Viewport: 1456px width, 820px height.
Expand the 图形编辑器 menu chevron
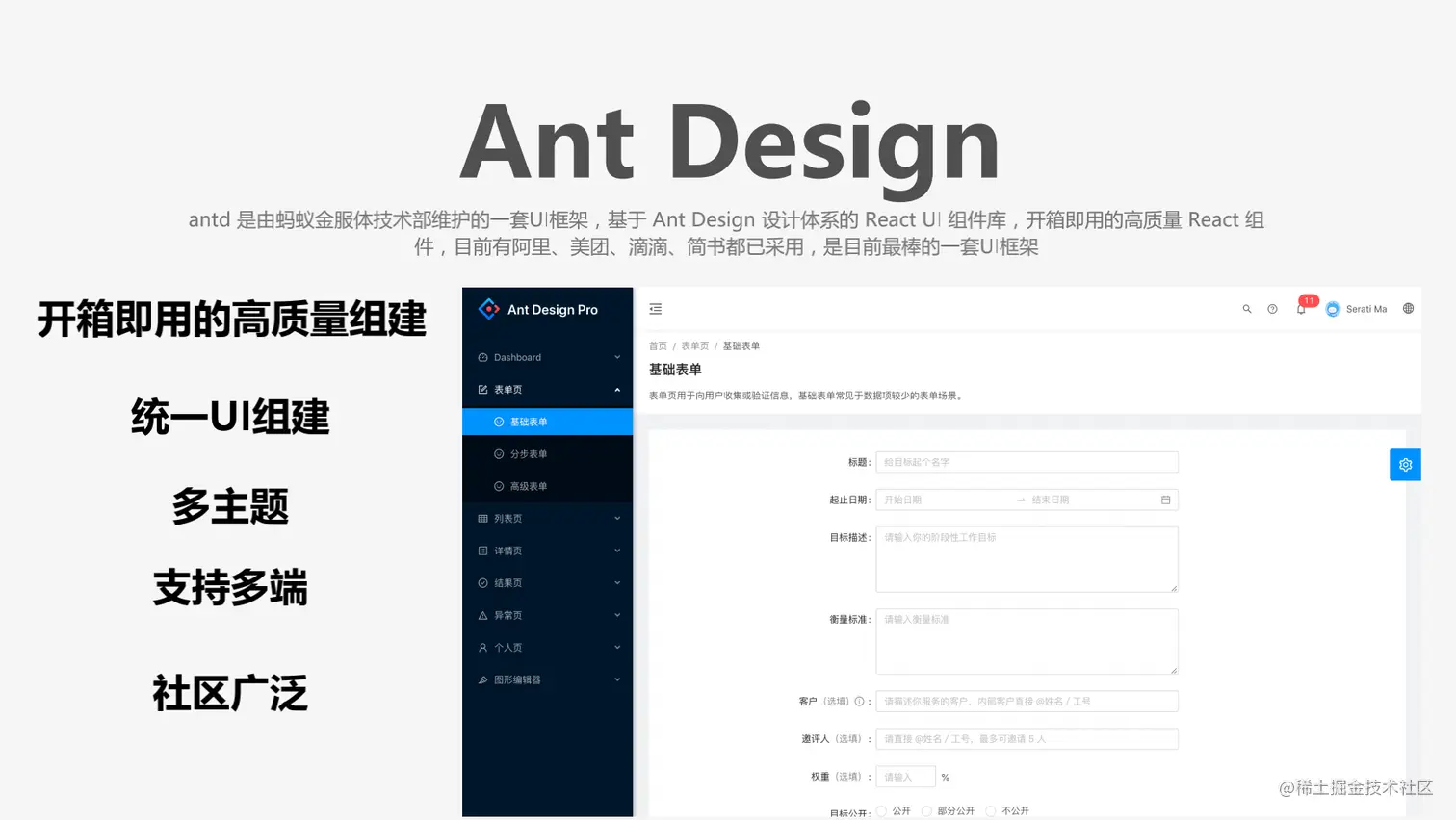tap(617, 679)
